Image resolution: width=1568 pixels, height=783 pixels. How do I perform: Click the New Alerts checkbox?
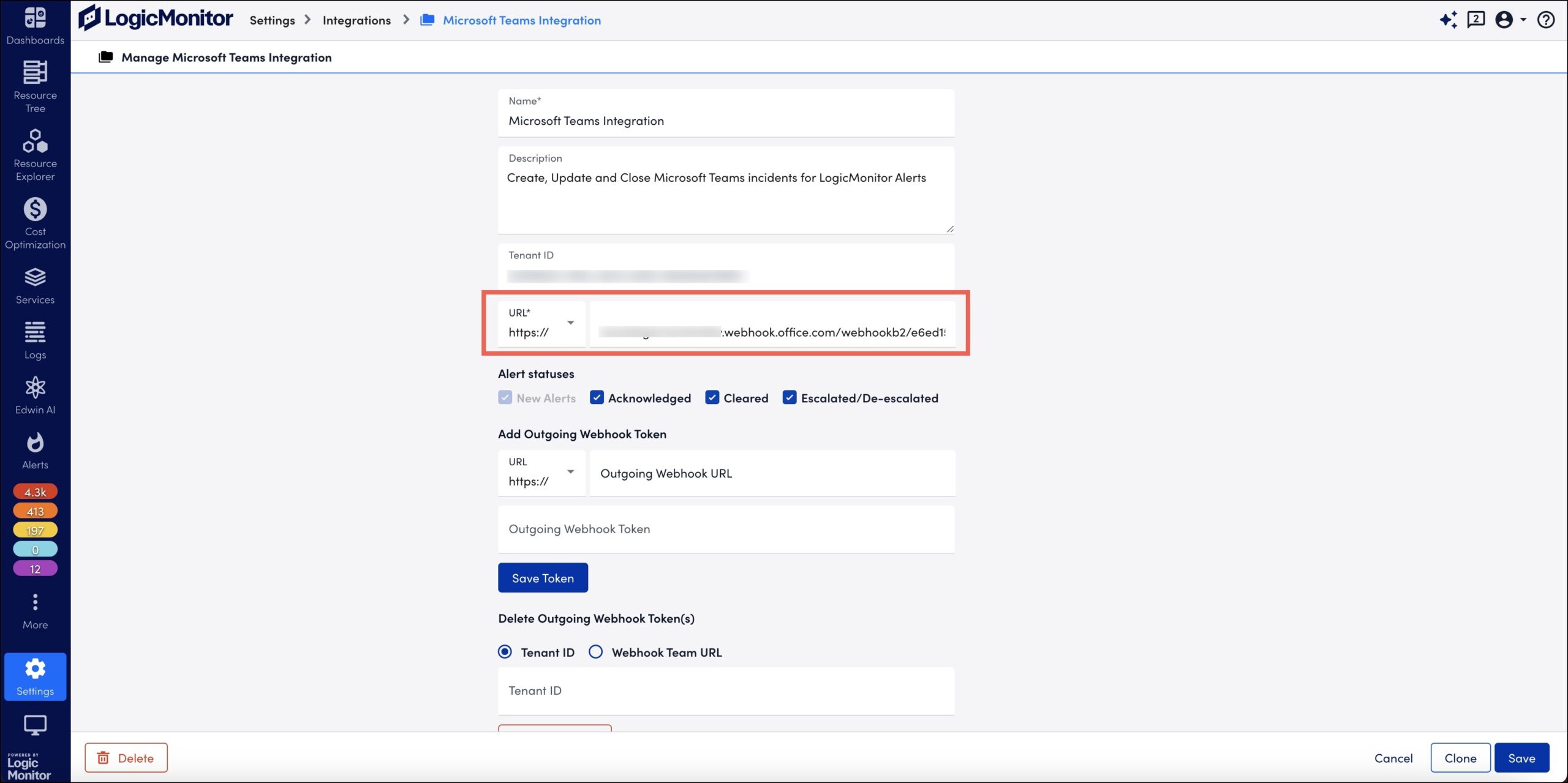505,397
